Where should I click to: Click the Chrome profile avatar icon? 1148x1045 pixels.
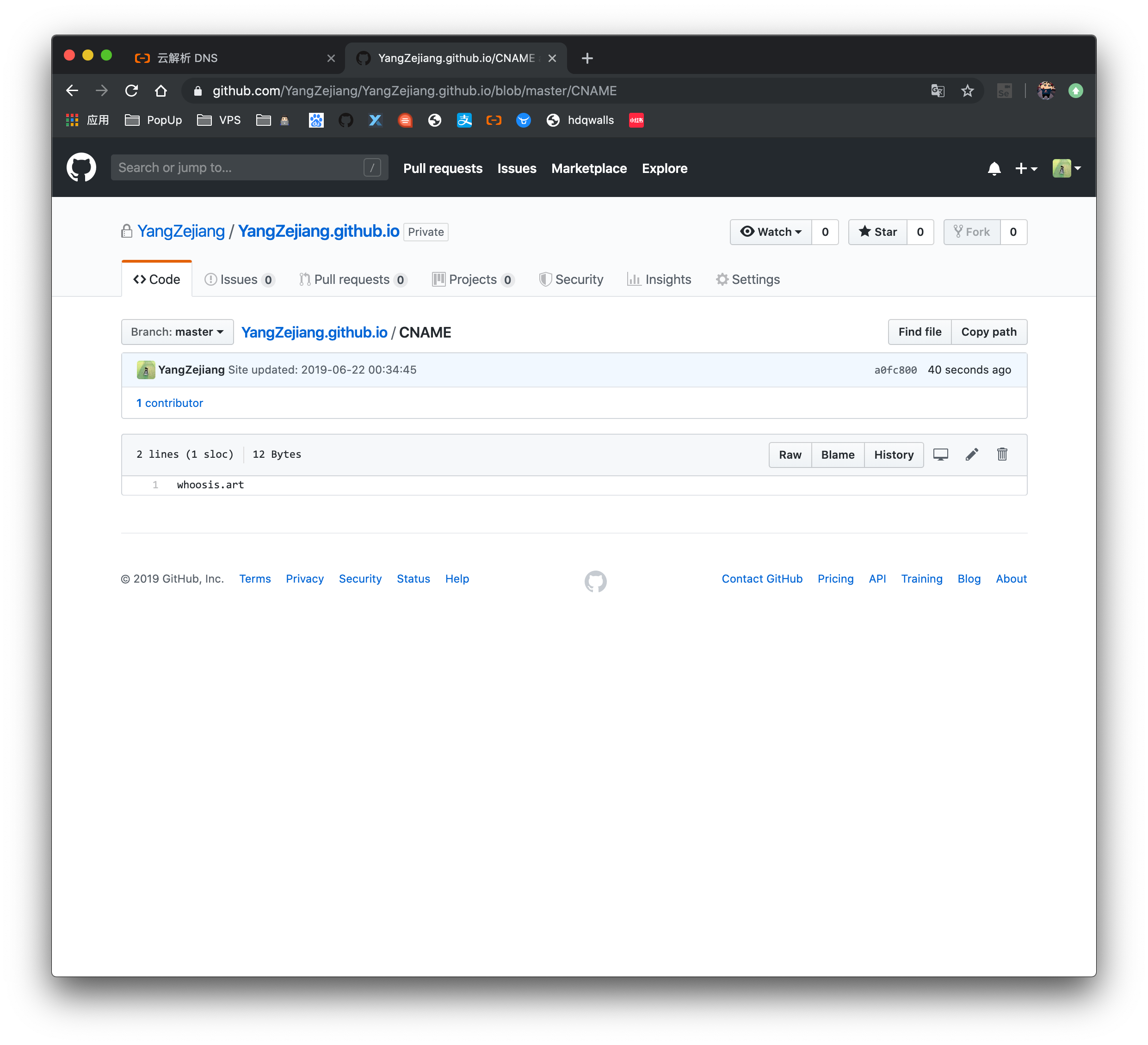tap(1045, 91)
